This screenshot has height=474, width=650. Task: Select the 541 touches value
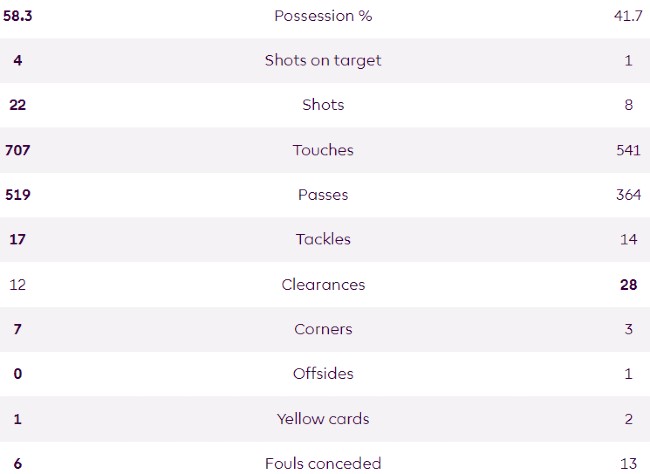pos(628,150)
